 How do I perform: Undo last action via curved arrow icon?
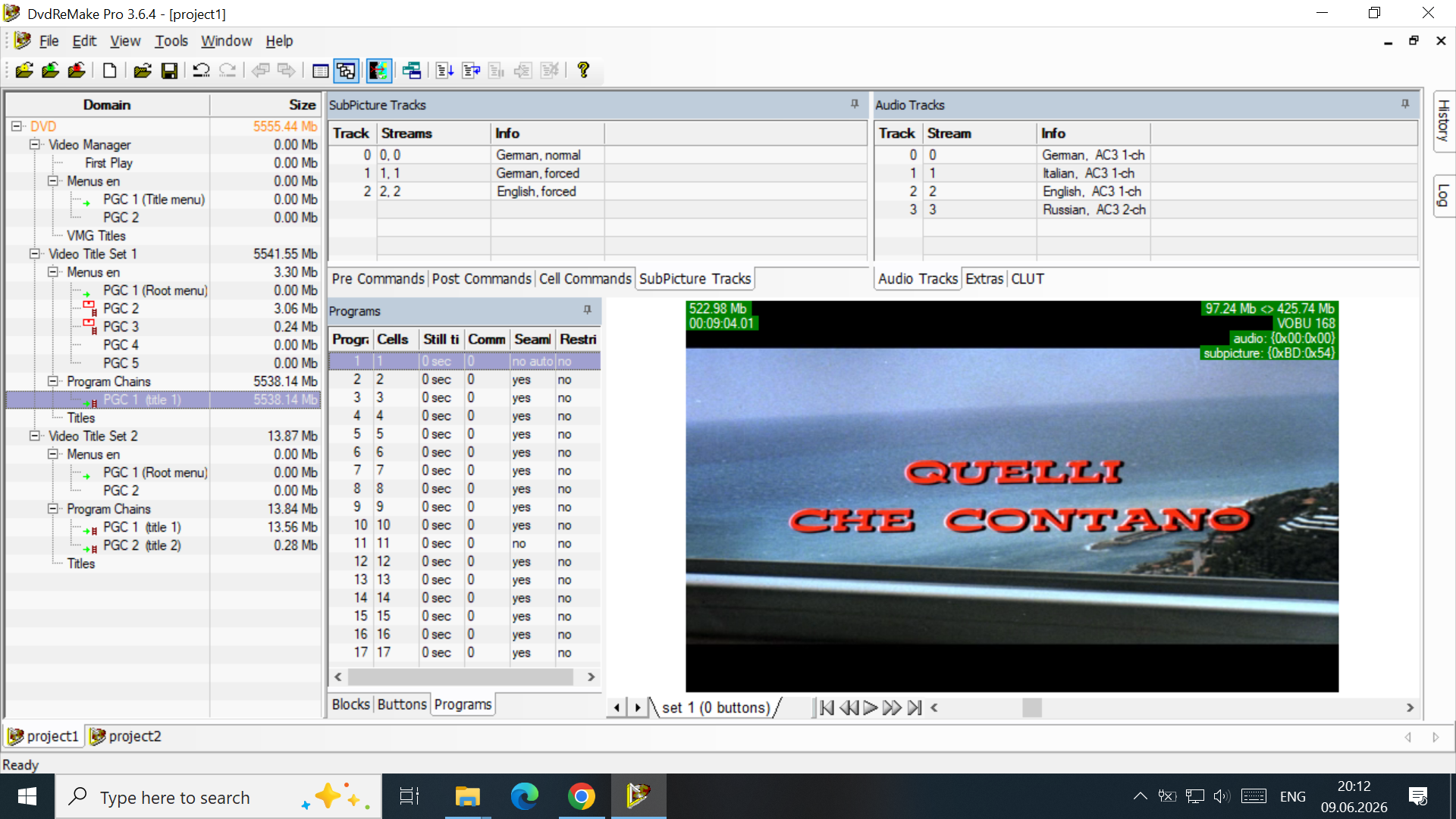pos(201,71)
